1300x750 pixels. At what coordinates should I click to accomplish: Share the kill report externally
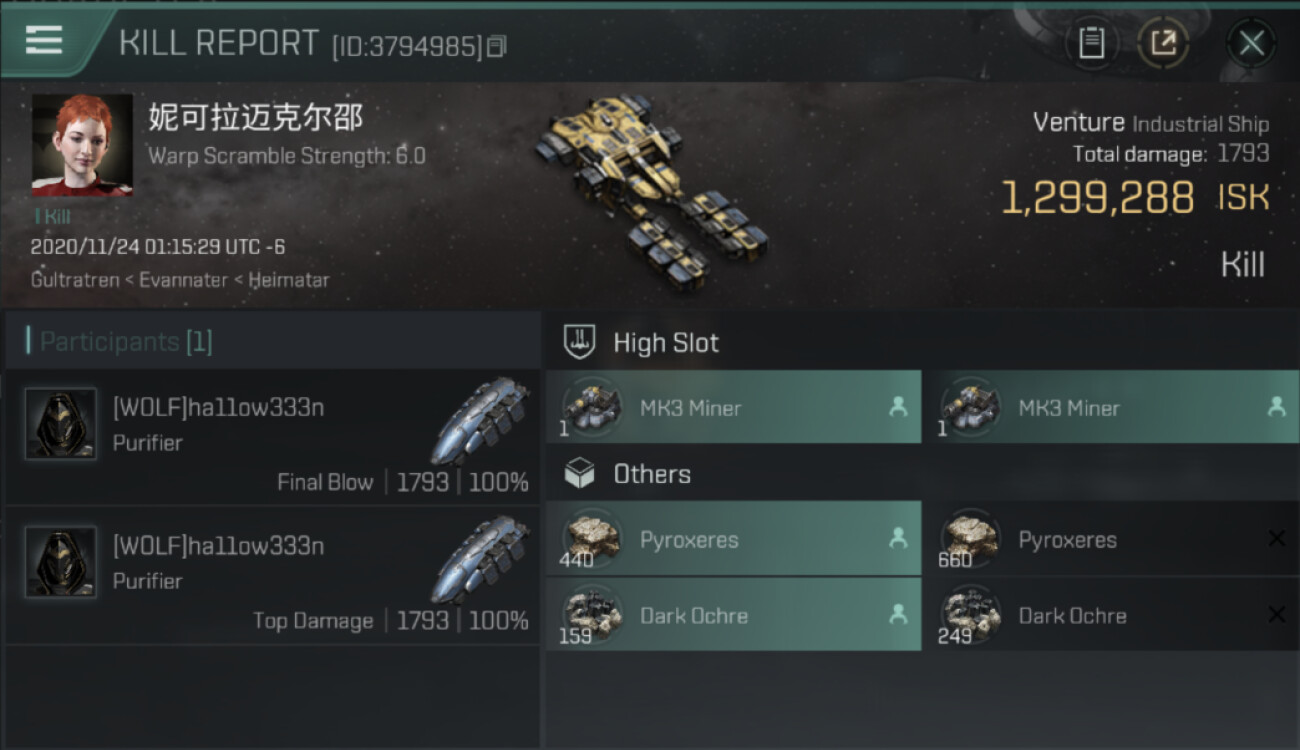pos(1163,43)
